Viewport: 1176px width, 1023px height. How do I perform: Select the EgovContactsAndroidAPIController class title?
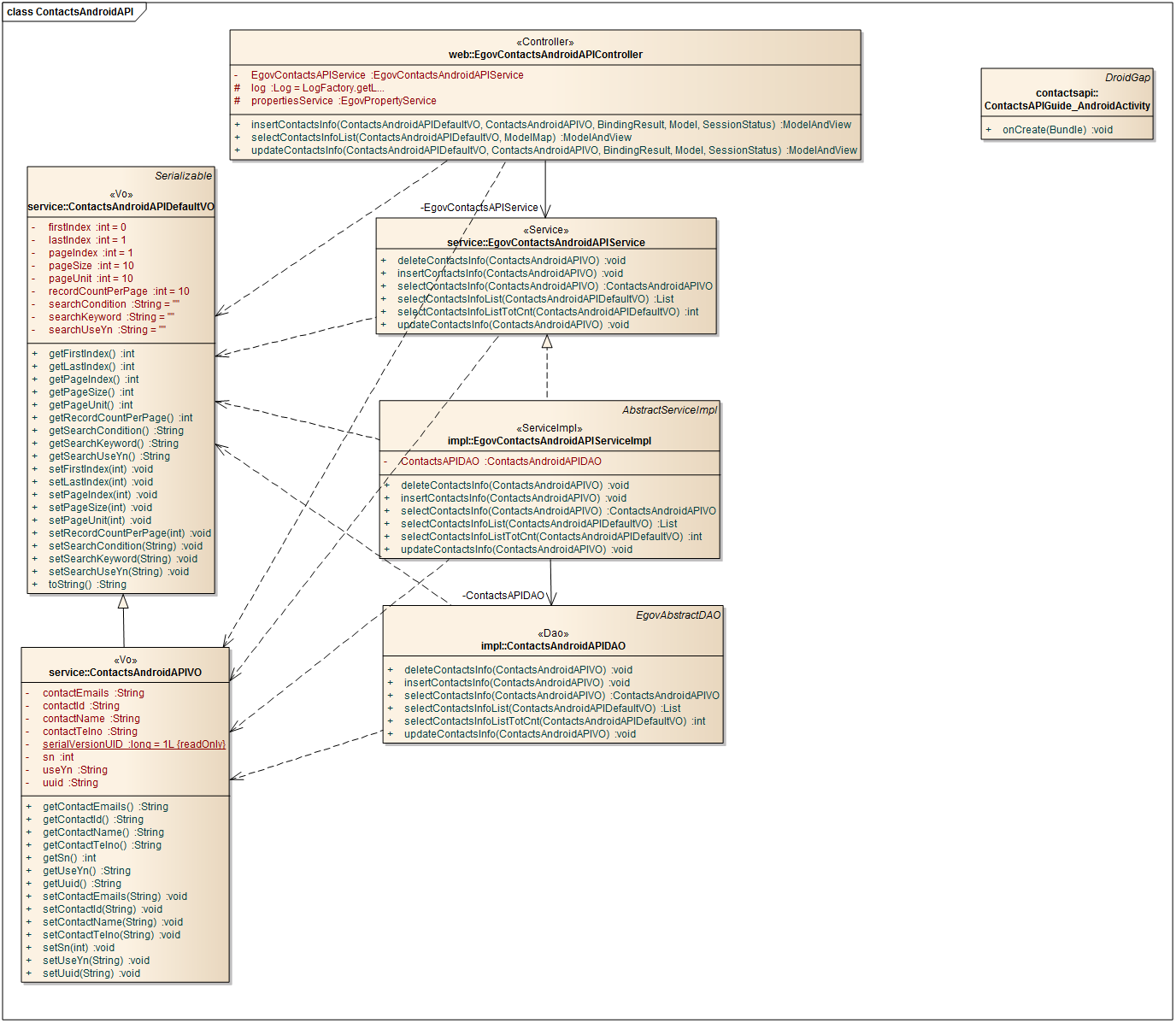[x=545, y=55]
